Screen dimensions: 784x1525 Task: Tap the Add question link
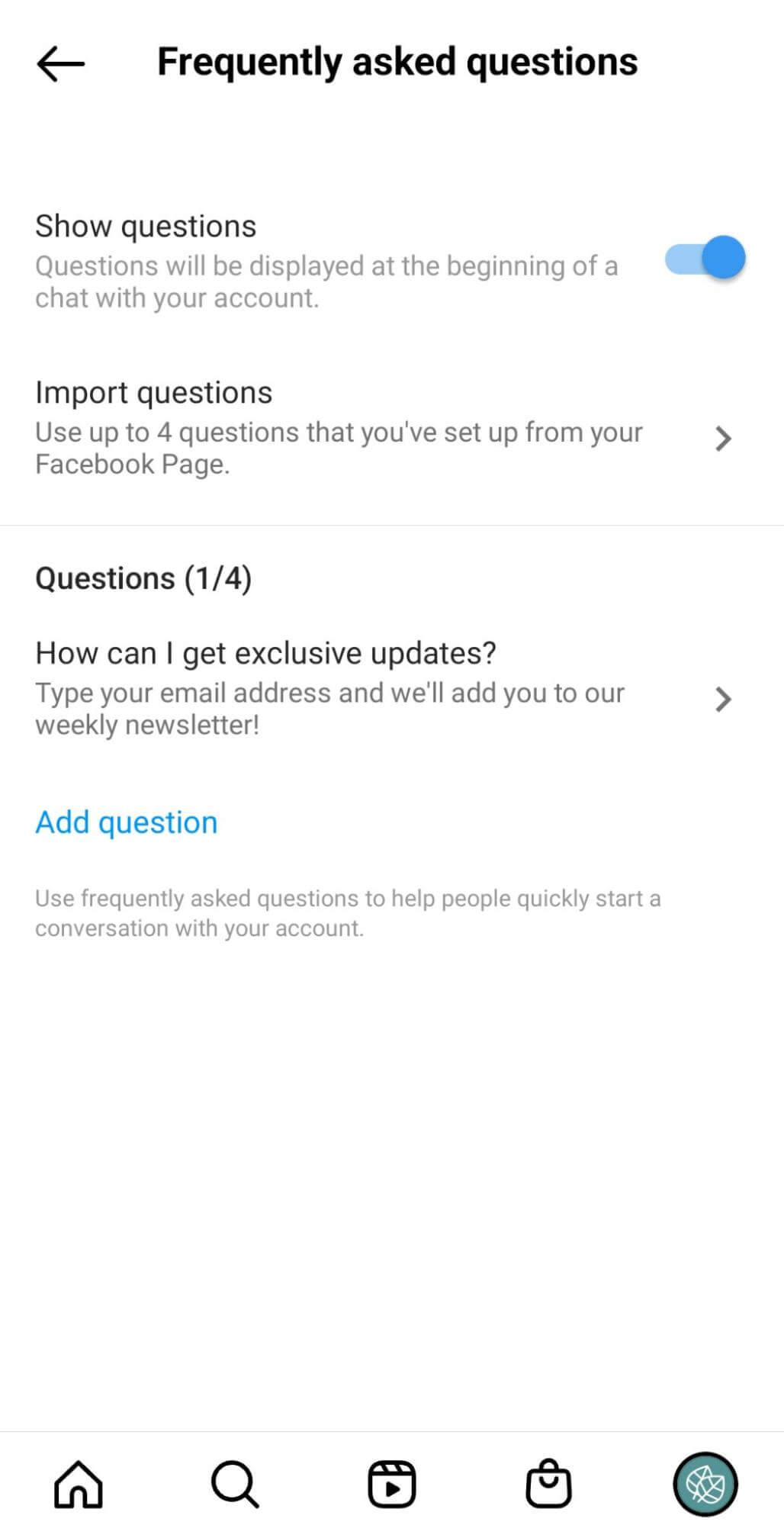point(127,822)
